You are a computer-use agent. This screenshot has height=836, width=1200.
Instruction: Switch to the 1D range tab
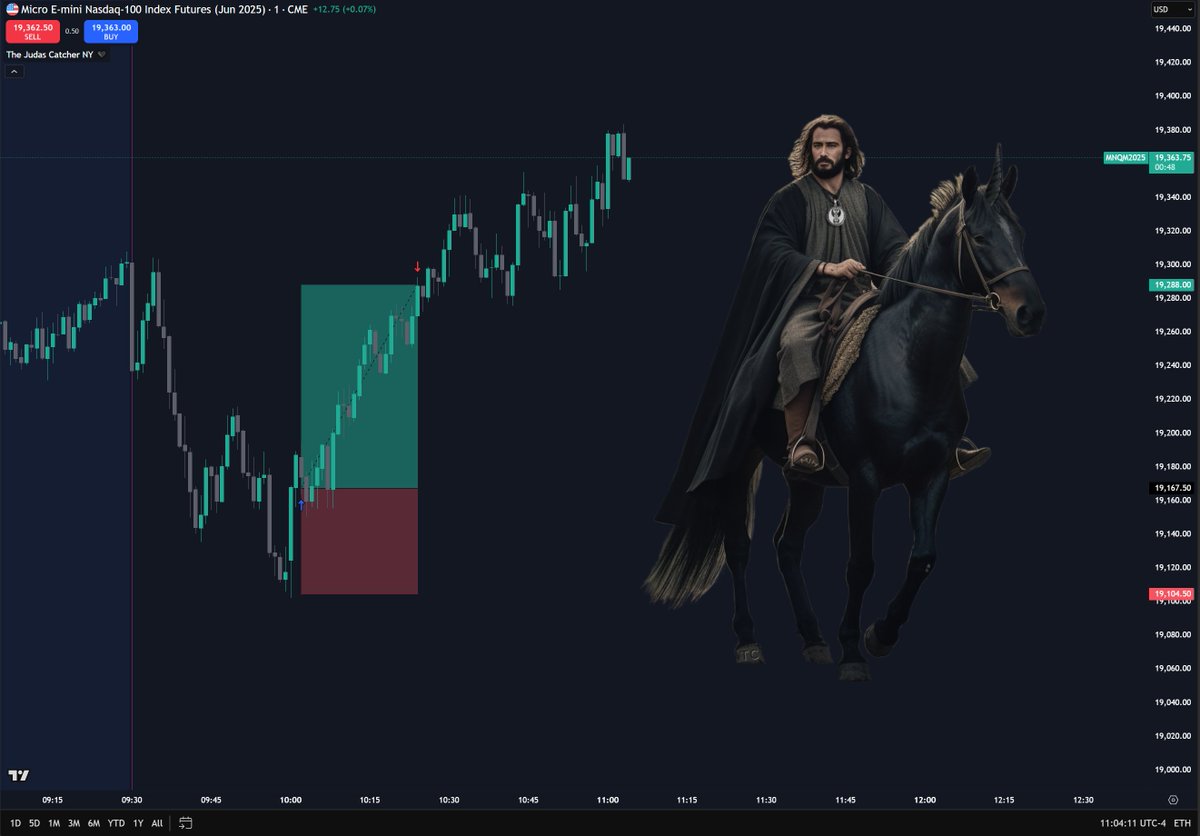point(14,823)
